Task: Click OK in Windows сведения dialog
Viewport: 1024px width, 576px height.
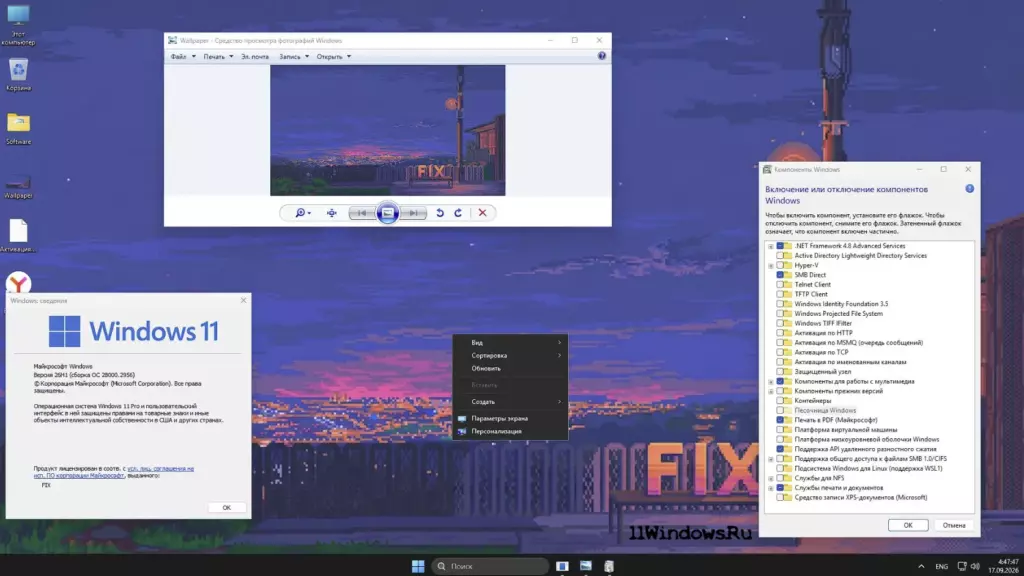Action: [x=226, y=507]
